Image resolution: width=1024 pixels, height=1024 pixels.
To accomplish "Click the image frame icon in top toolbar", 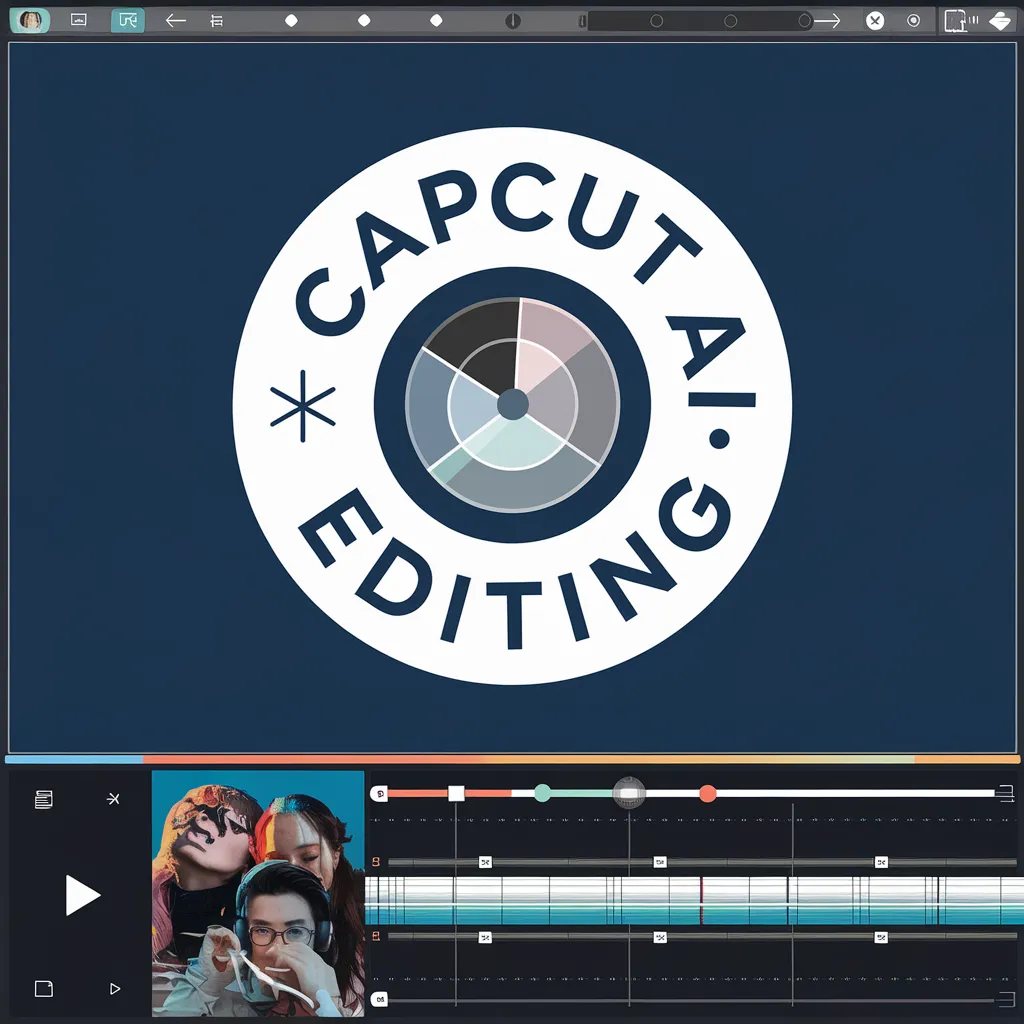I will pos(79,20).
